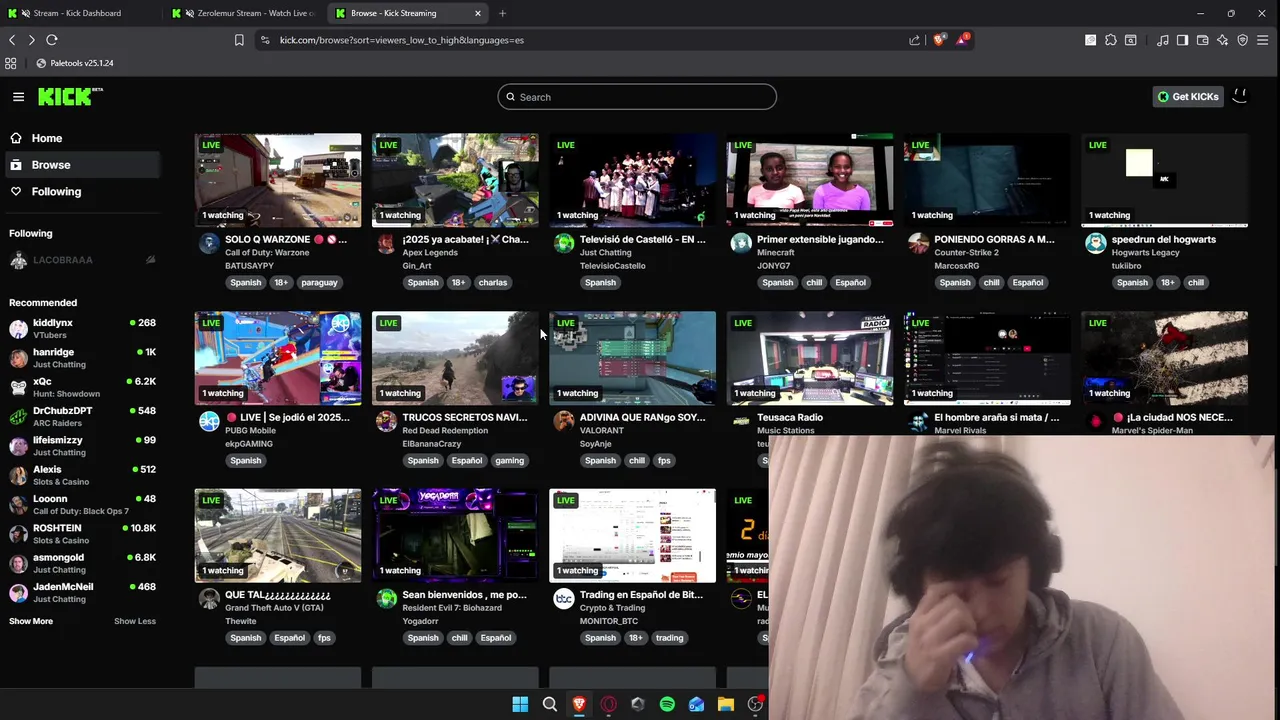1280x720 pixels.
Task: Bookmark this page with the bookmark icon
Action: tap(239, 40)
